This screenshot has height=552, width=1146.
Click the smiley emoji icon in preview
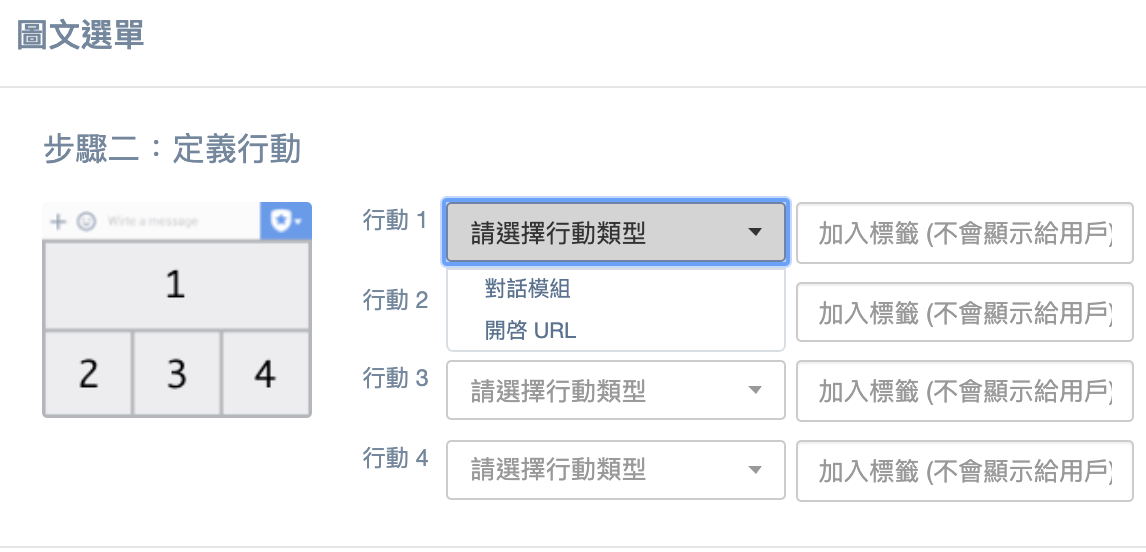pos(86,221)
